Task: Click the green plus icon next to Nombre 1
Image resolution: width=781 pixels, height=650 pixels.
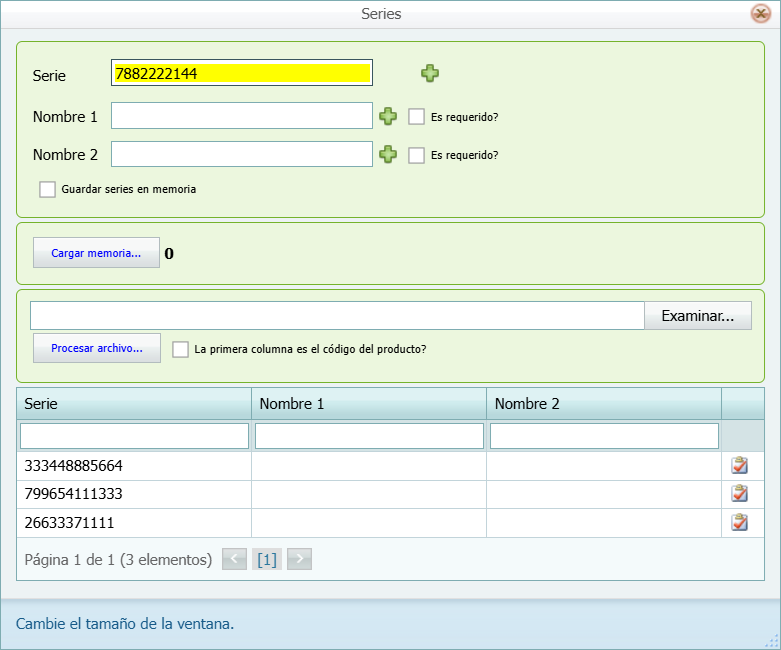Action: tap(389, 117)
